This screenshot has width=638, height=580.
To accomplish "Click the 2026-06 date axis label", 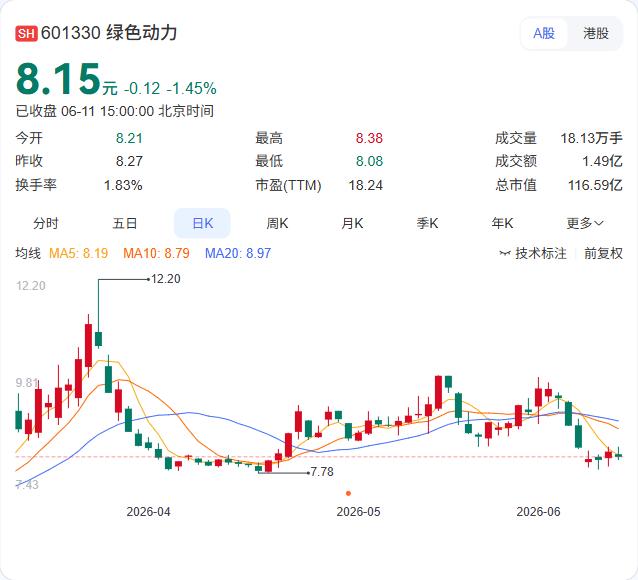I will [x=538, y=512].
